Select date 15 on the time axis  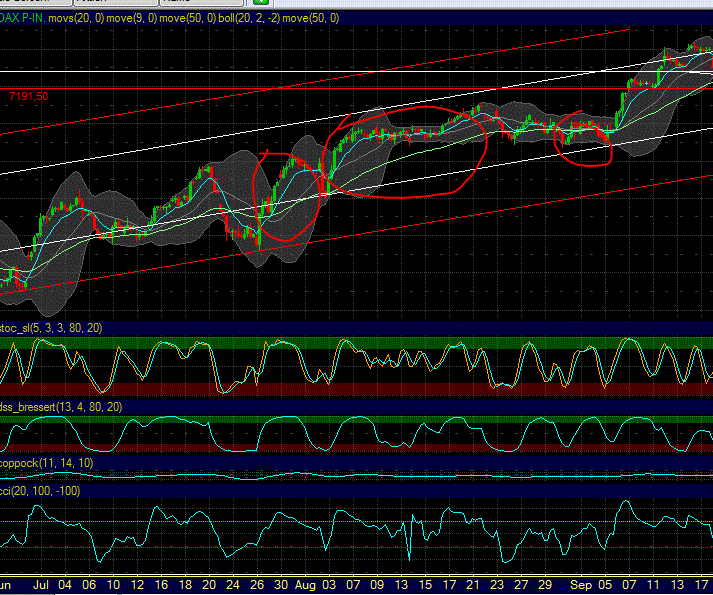(x=425, y=585)
